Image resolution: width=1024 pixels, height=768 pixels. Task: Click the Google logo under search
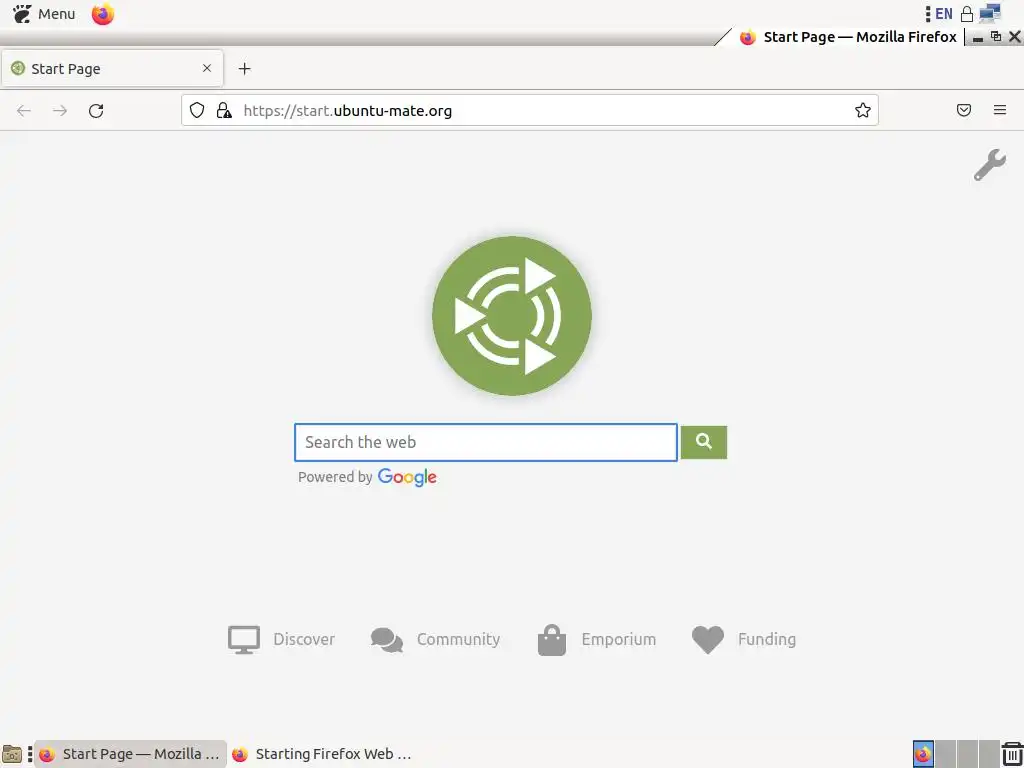(407, 477)
